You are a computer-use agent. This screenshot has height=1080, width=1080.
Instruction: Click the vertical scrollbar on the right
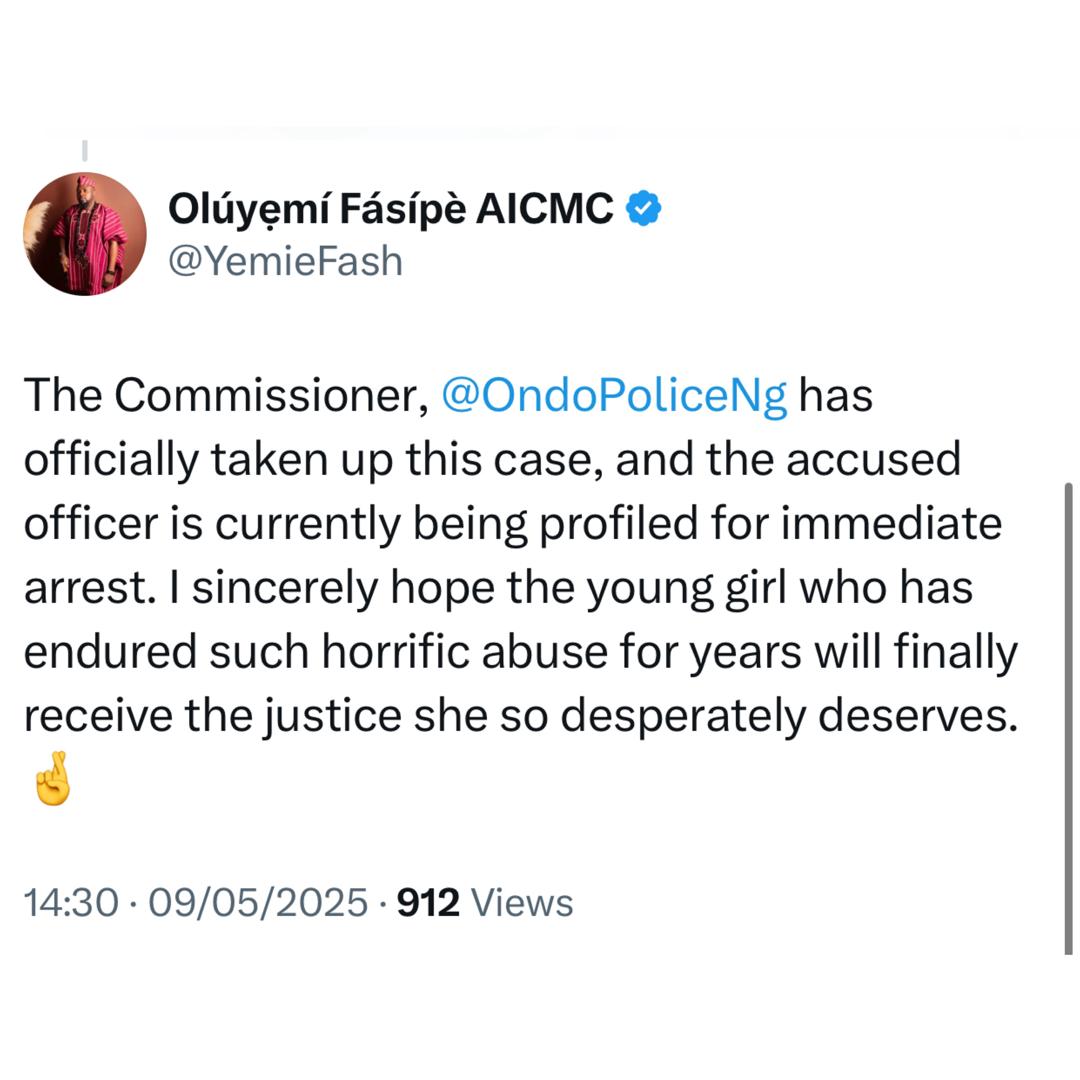click(x=1068, y=715)
